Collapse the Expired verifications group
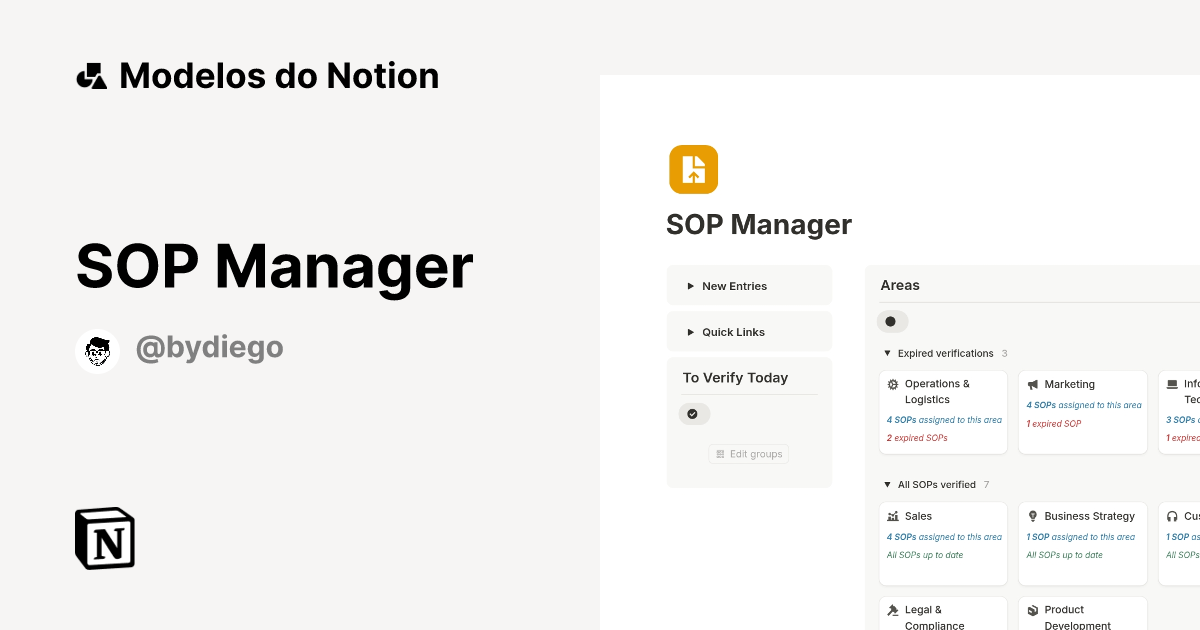 (886, 353)
